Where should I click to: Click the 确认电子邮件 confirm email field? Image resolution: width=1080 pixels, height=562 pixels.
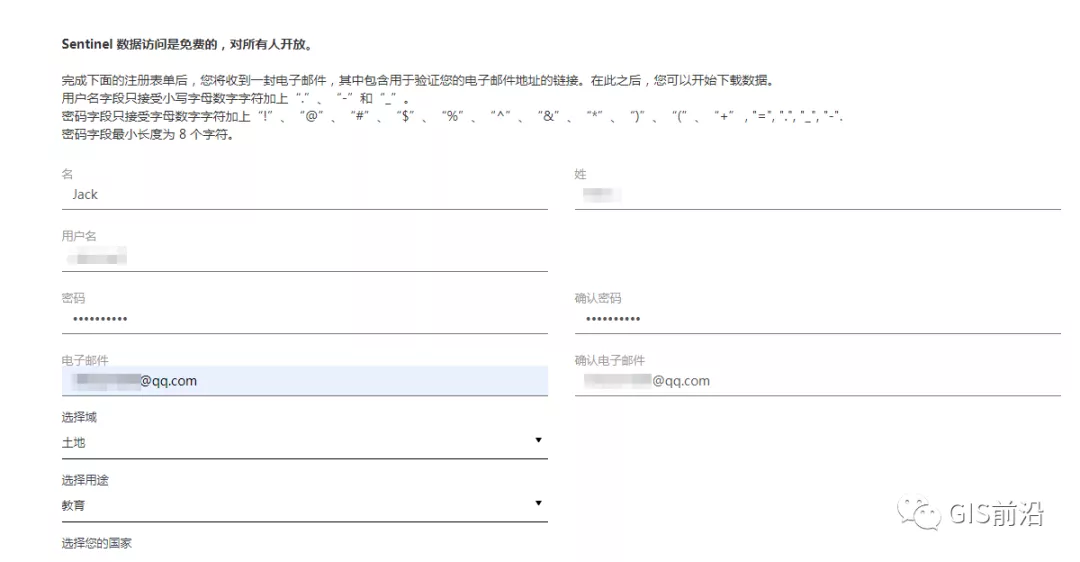pos(818,381)
